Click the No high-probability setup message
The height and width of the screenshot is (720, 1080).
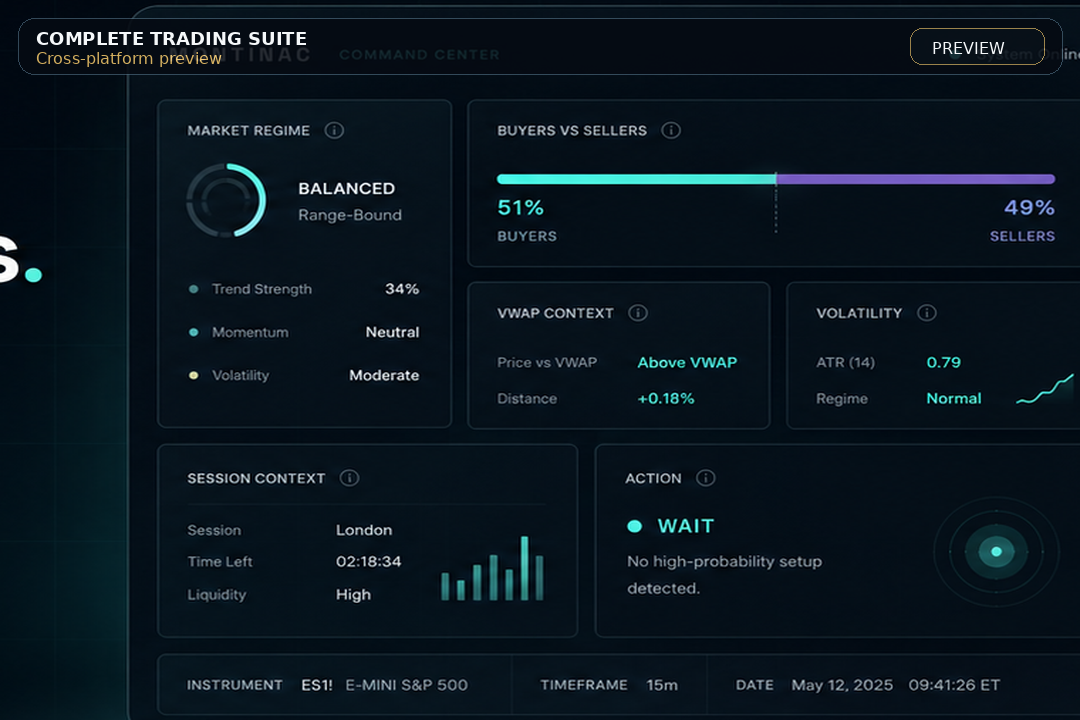(x=725, y=575)
